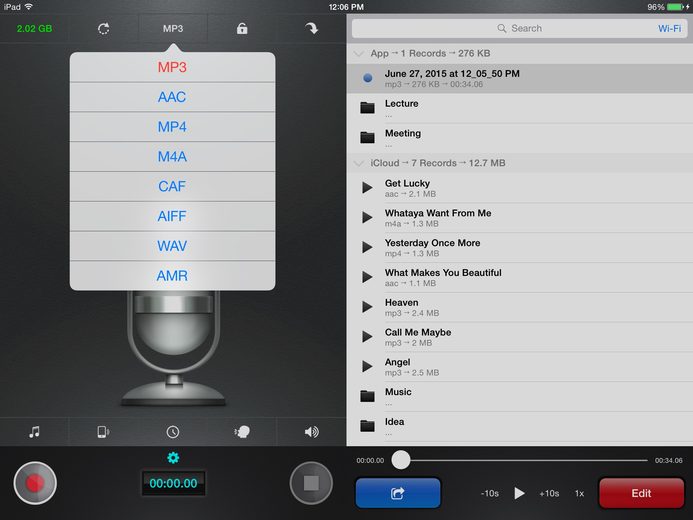Open the Lecture folder

(520, 108)
